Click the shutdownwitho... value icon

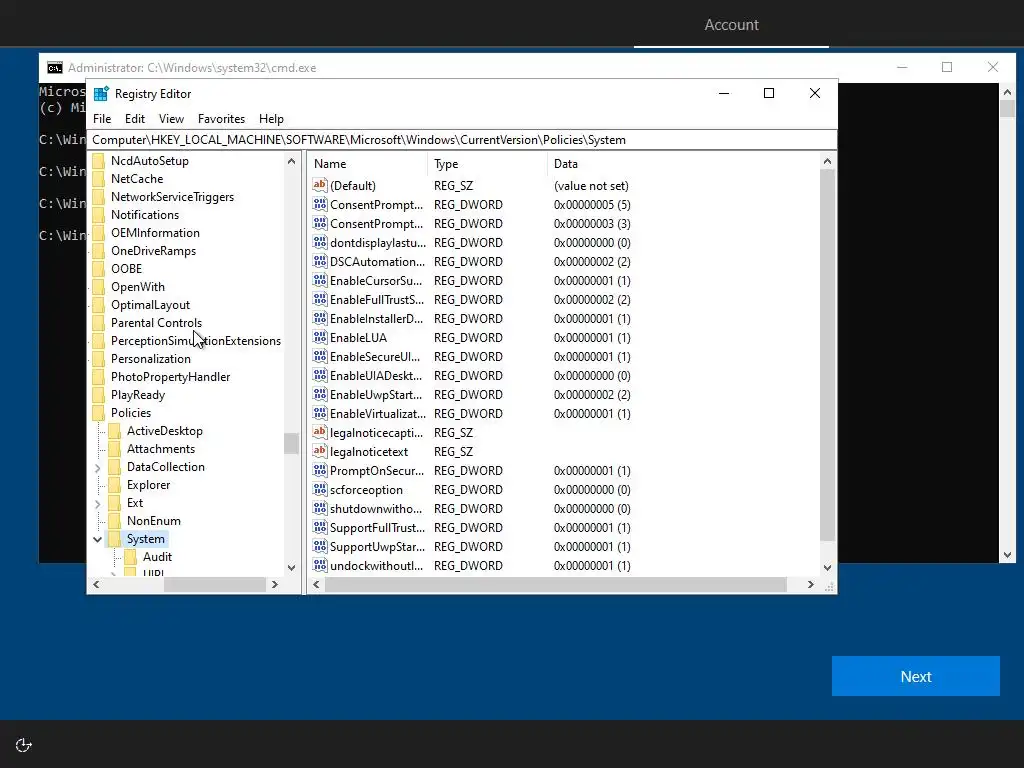[319, 508]
